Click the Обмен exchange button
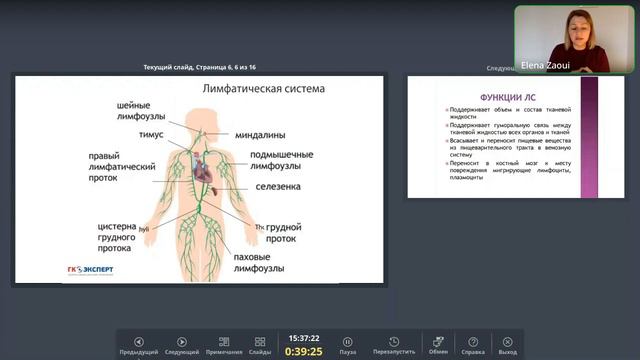 [438, 346]
